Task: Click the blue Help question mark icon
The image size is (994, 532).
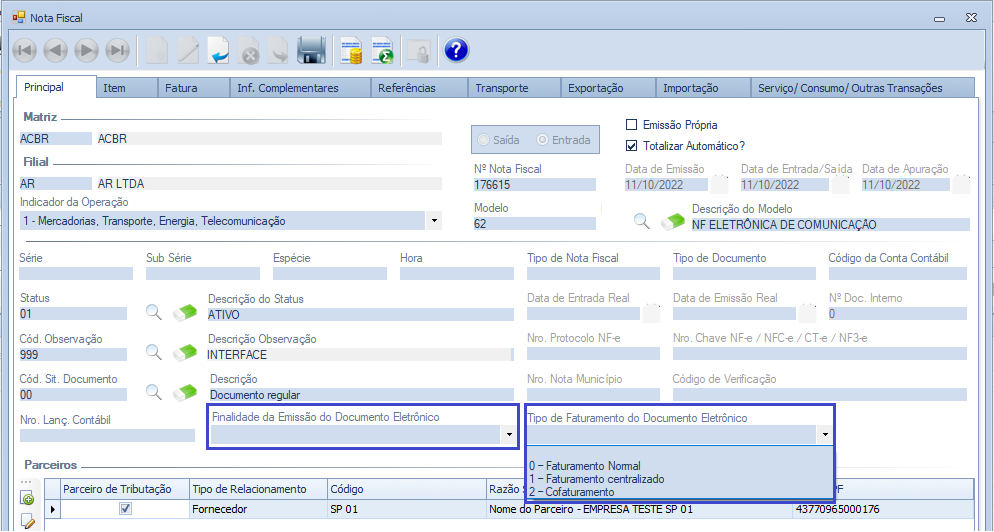Action: tap(456, 50)
